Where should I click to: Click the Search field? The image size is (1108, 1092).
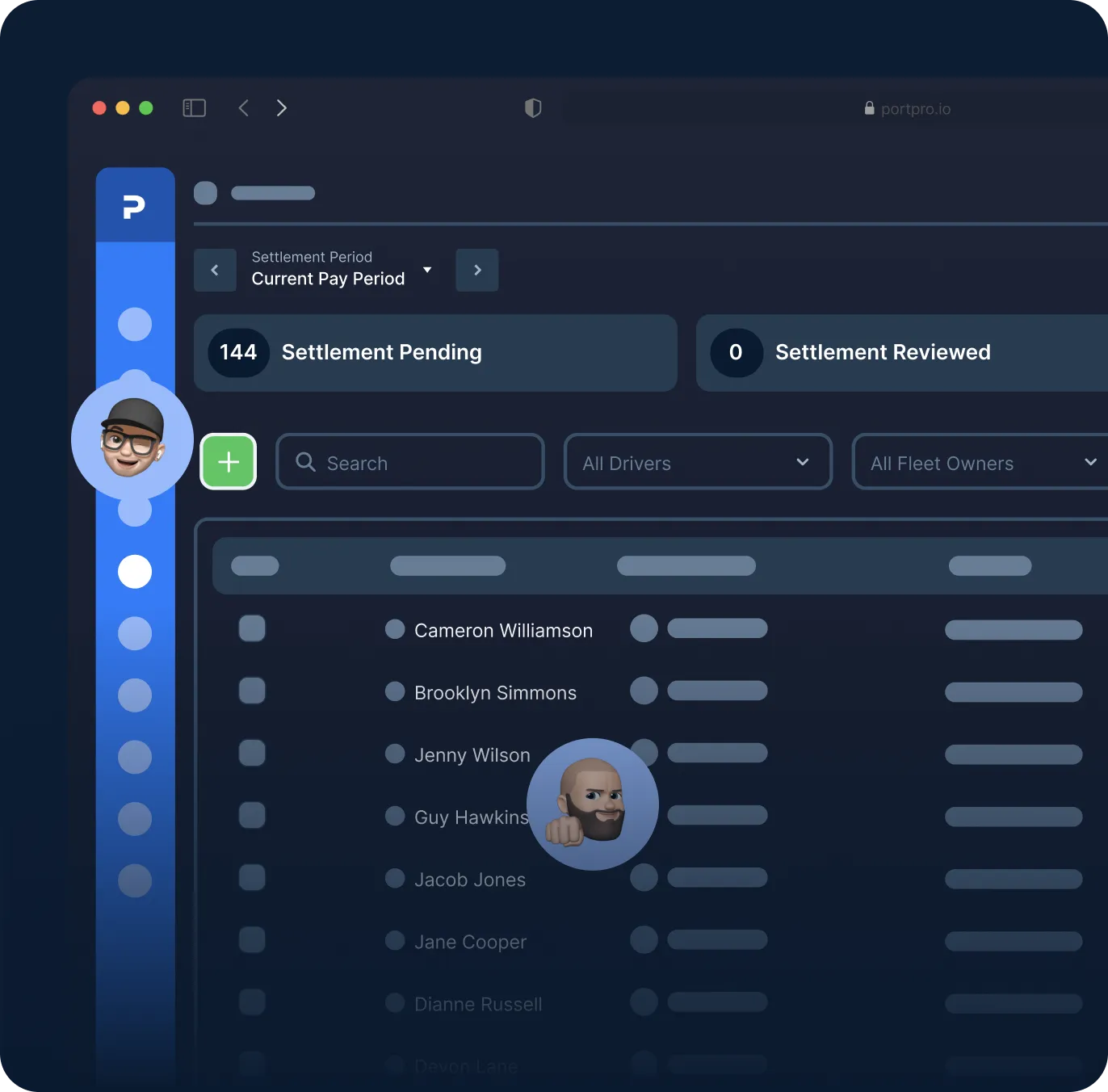tap(410, 461)
